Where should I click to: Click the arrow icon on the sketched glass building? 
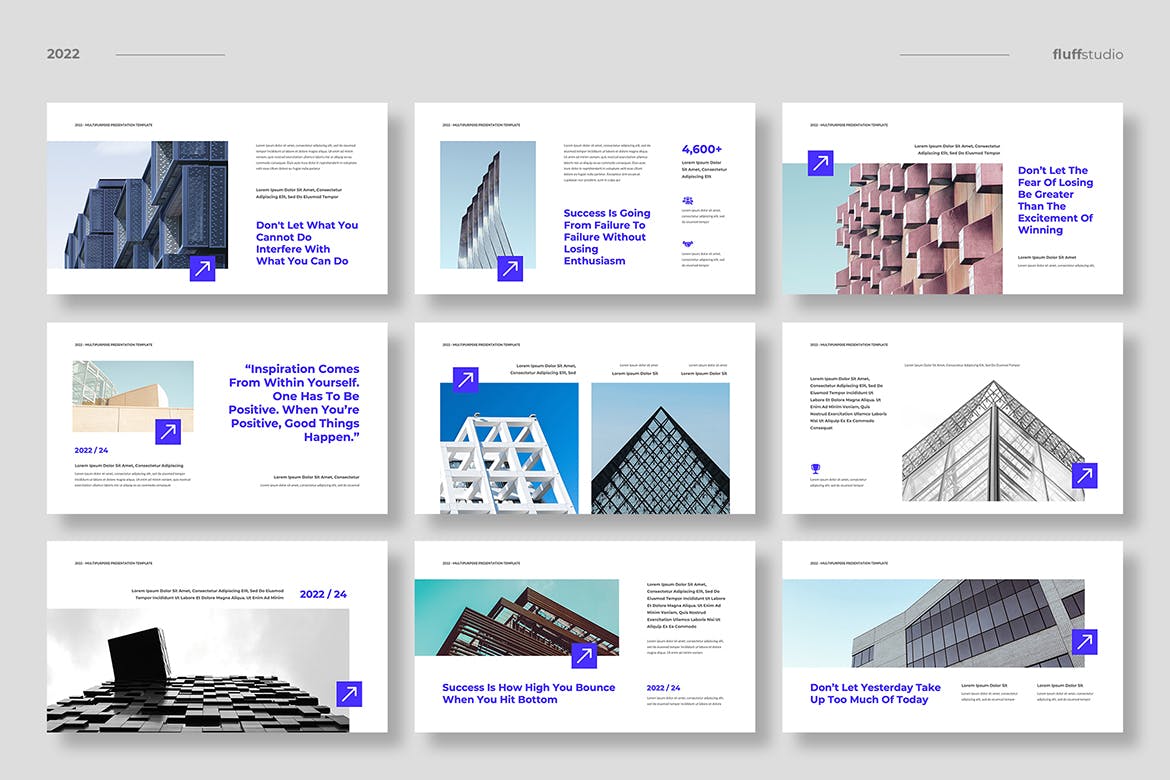pyautogui.click(x=1084, y=476)
